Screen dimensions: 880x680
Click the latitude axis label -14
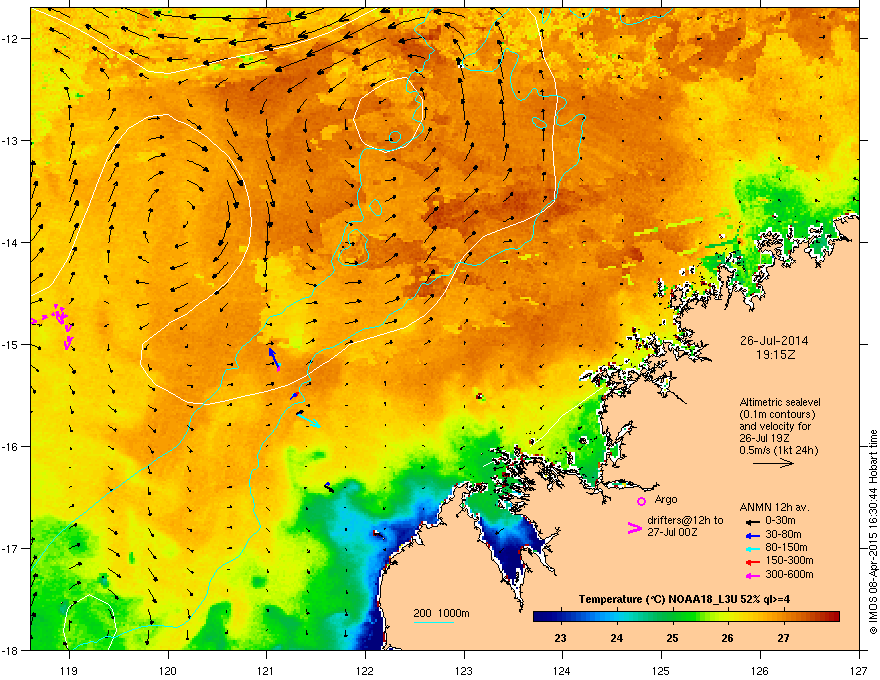pos(11,243)
